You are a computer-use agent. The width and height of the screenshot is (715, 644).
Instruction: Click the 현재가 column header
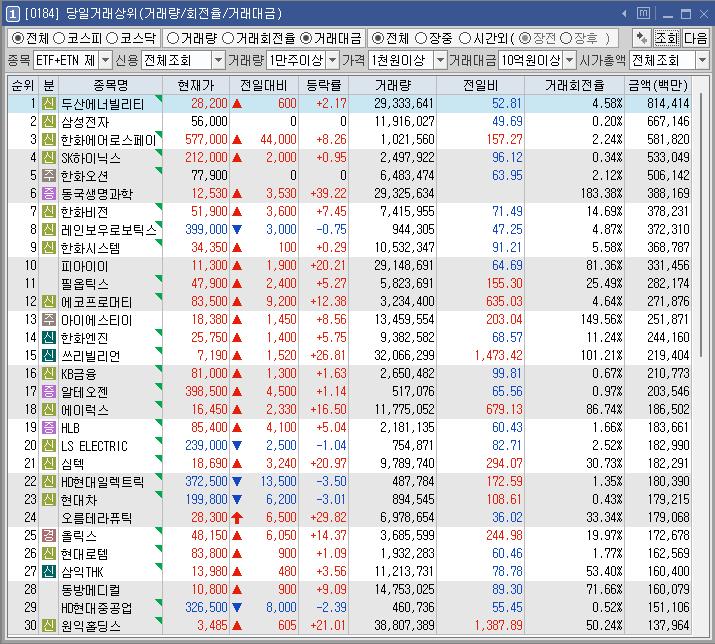click(x=196, y=85)
